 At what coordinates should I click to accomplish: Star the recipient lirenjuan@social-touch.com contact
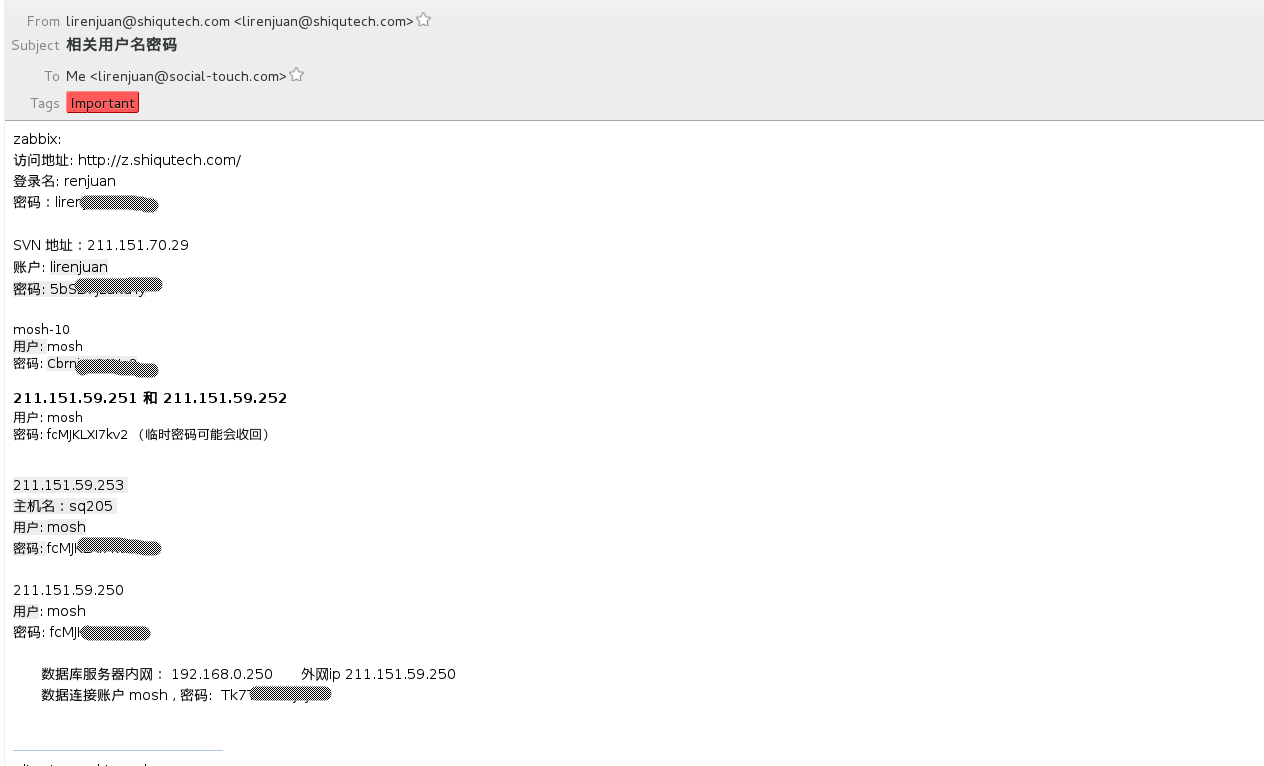[296, 75]
